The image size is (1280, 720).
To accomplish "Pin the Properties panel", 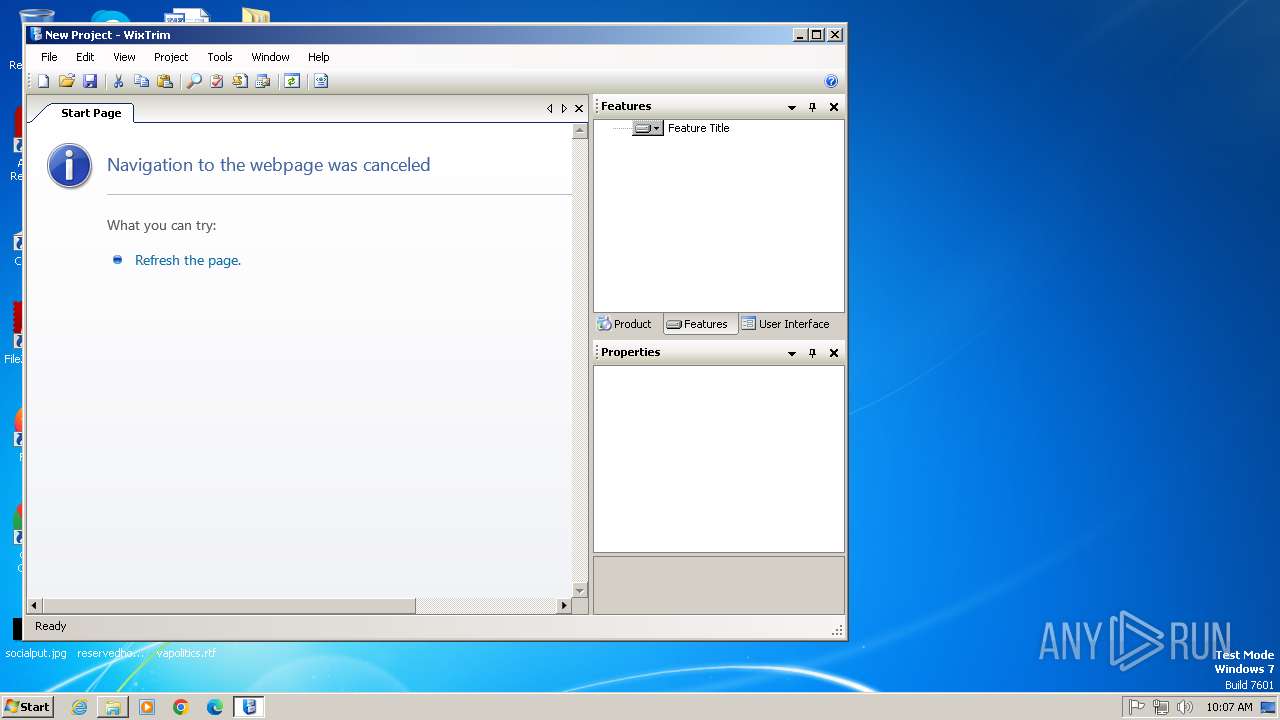I will click(x=812, y=353).
